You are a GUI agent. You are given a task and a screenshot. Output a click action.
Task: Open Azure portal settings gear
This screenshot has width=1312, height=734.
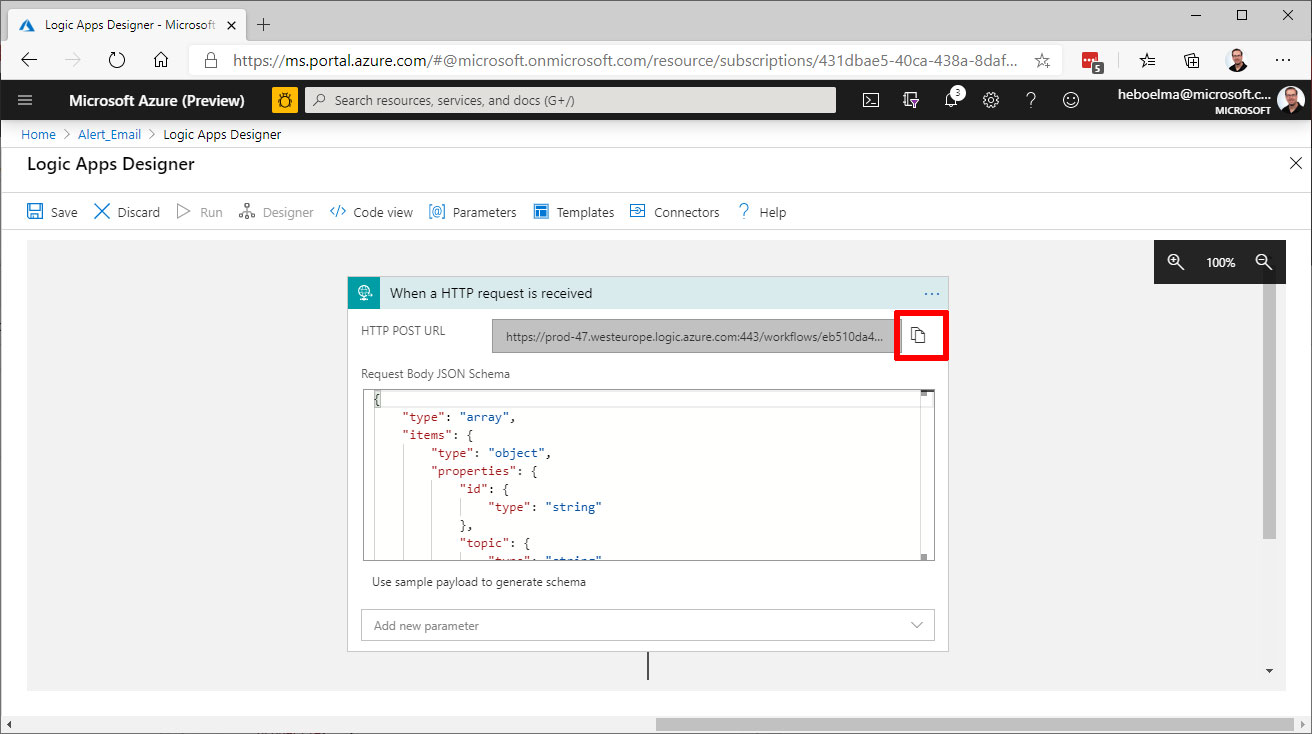pos(991,100)
